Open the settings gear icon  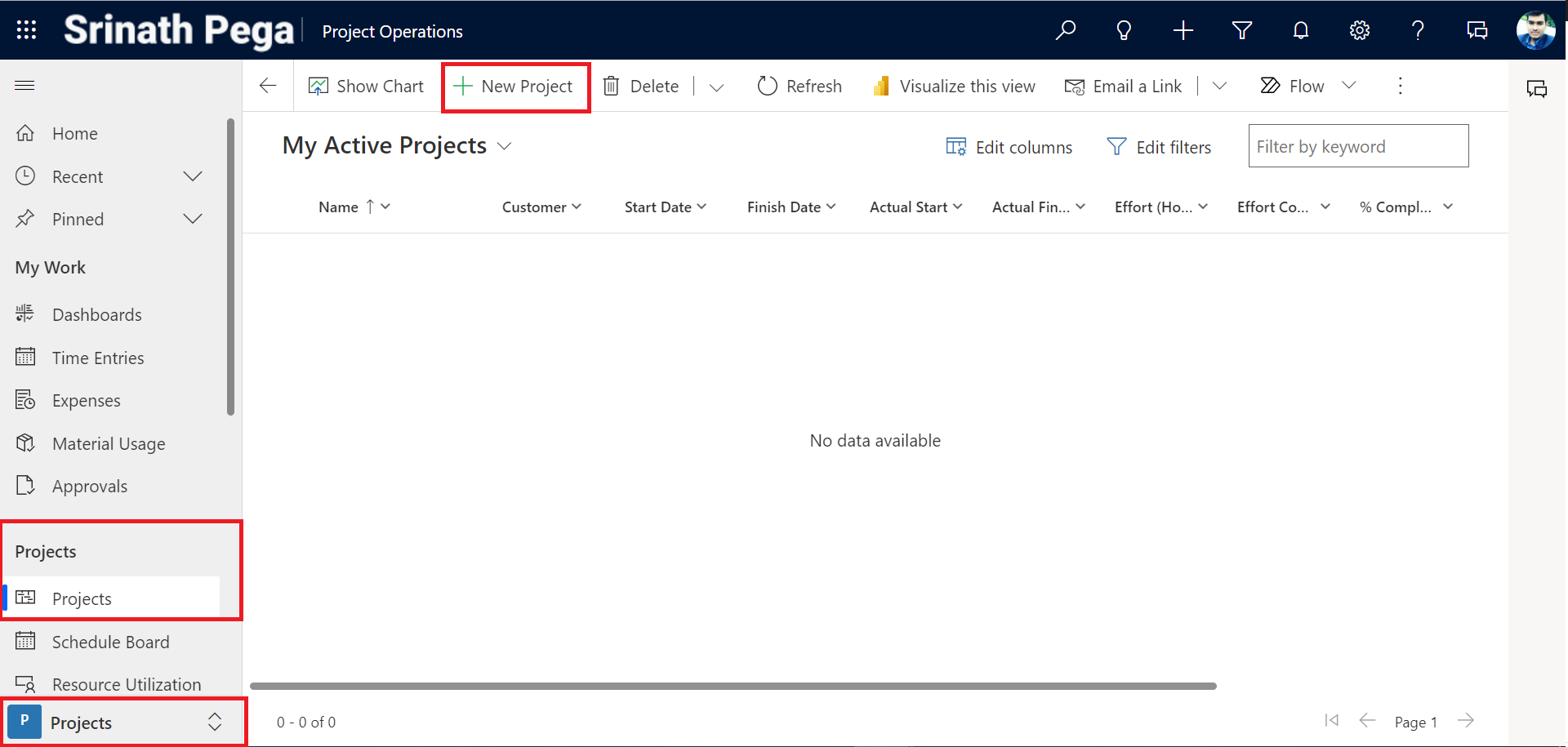(x=1359, y=30)
